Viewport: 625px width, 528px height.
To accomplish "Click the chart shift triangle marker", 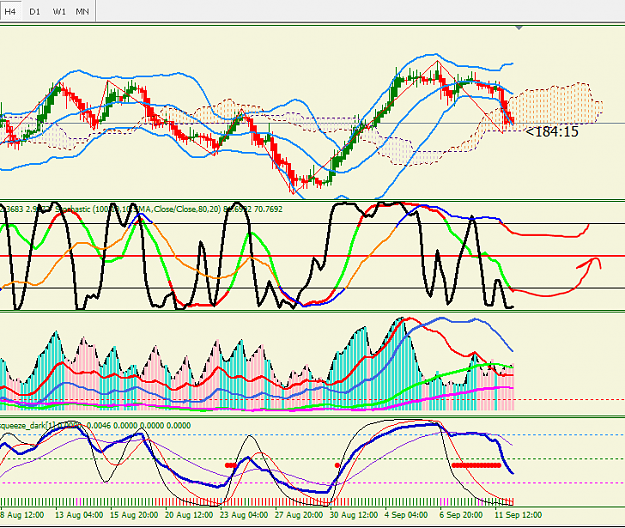I will click(x=519, y=28).
